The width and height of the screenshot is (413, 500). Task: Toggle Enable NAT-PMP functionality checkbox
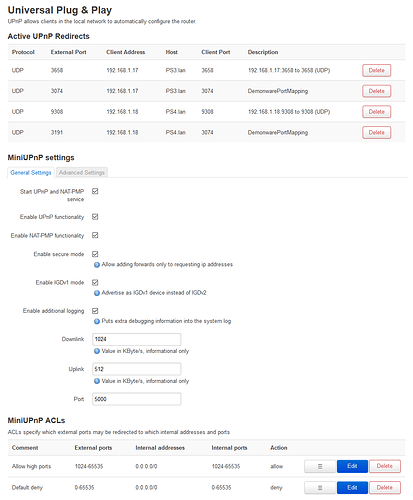(95, 235)
